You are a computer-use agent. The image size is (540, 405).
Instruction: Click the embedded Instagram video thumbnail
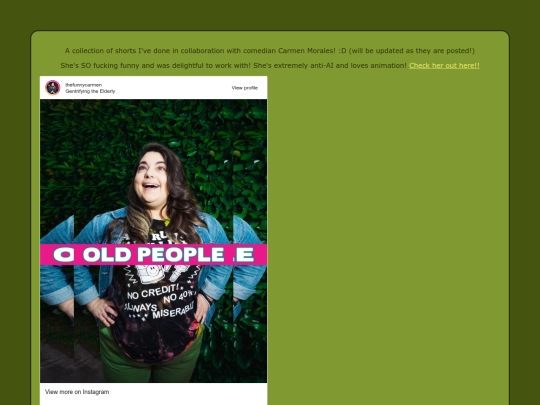tap(153, 241)
